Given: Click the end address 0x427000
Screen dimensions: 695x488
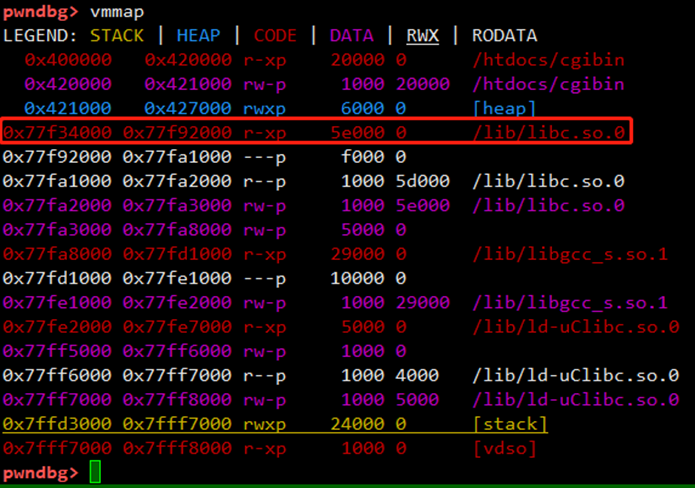Looking at the screenshot, I should pyautogui.click(x=188, y=109).
